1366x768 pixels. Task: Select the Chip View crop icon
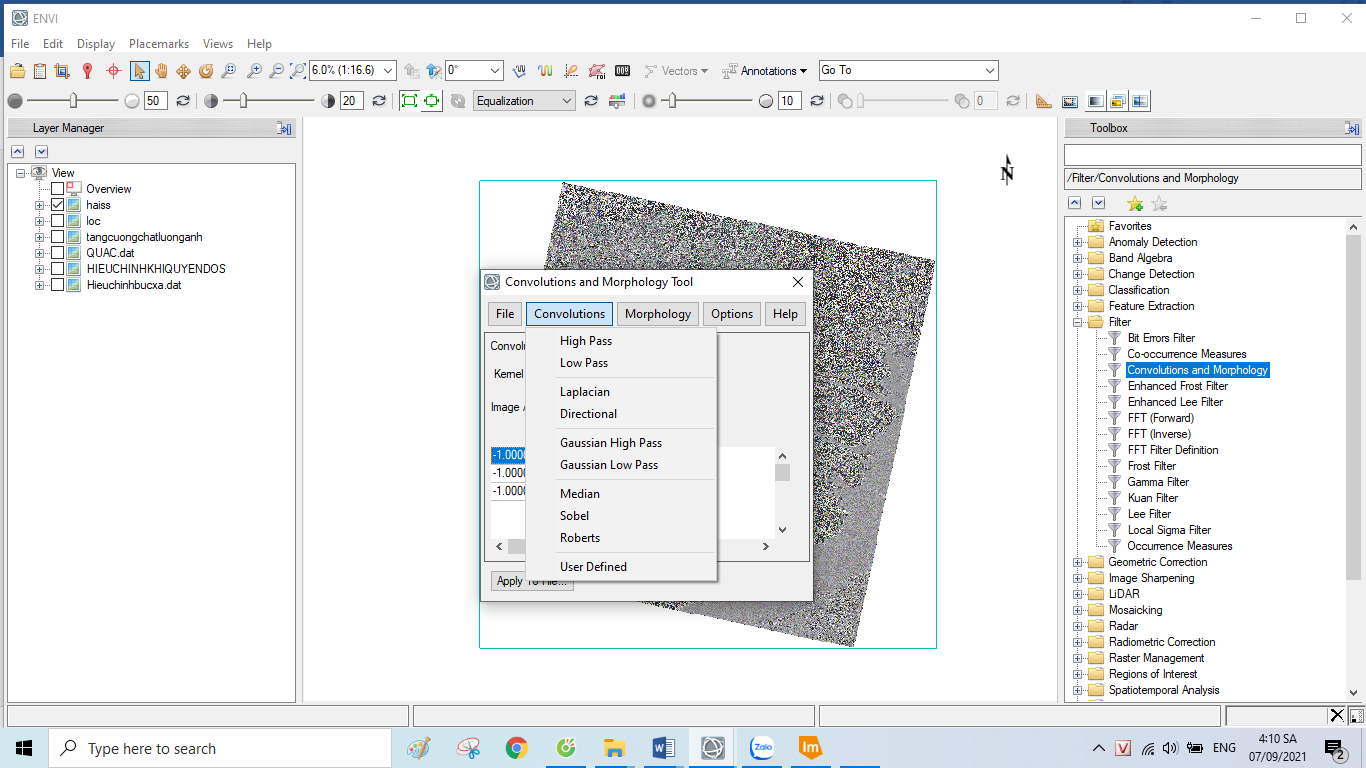point(62,71)
